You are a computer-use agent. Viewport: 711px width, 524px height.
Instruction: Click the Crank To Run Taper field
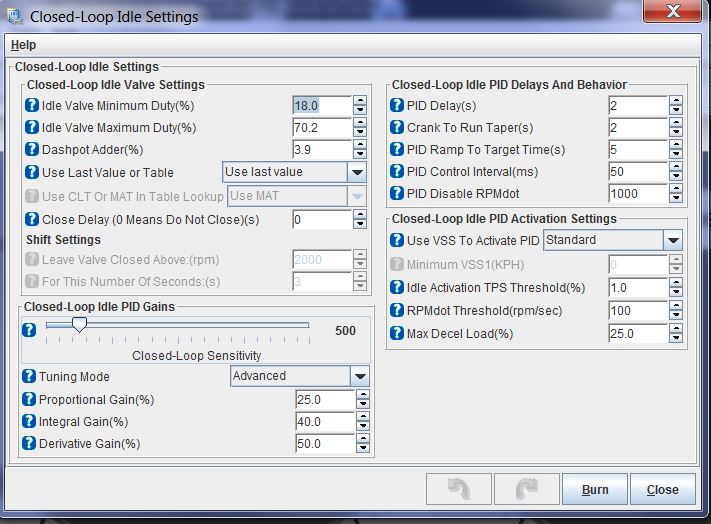(x=638, y=127)
